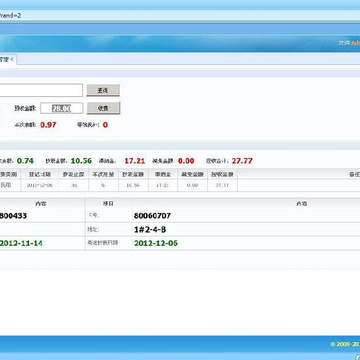Image resolution: width=360 pixels, height=360 pixels.
Task: Click the bold number ending 800433
Action: (x=13, y=216)
